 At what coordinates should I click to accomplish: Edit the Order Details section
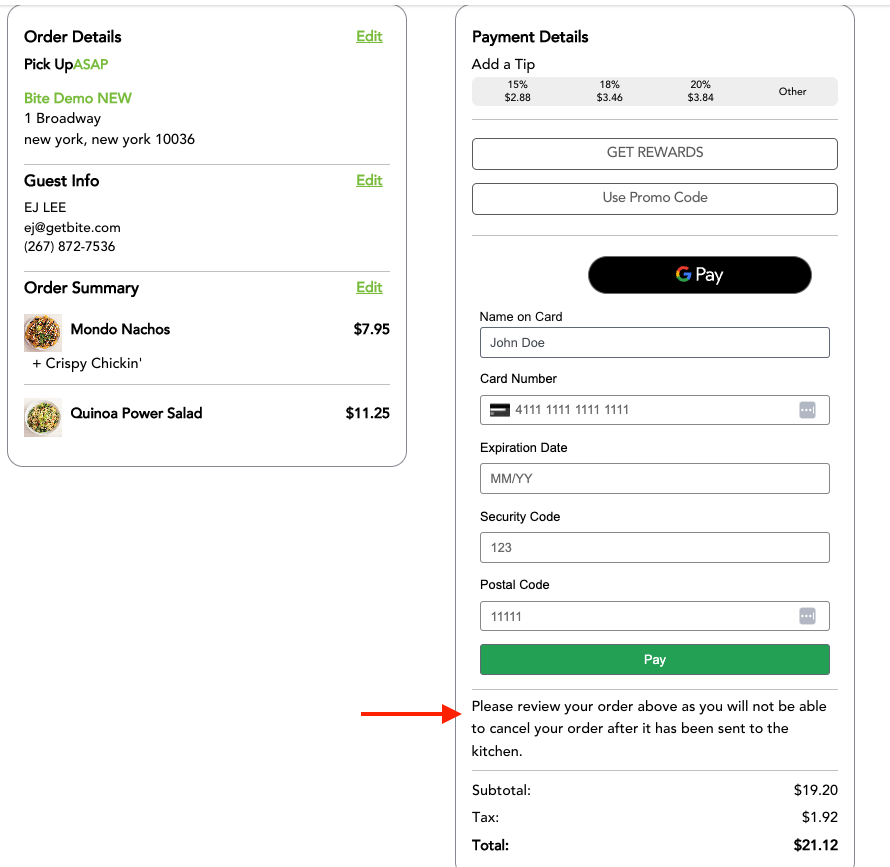coord(369,36)
